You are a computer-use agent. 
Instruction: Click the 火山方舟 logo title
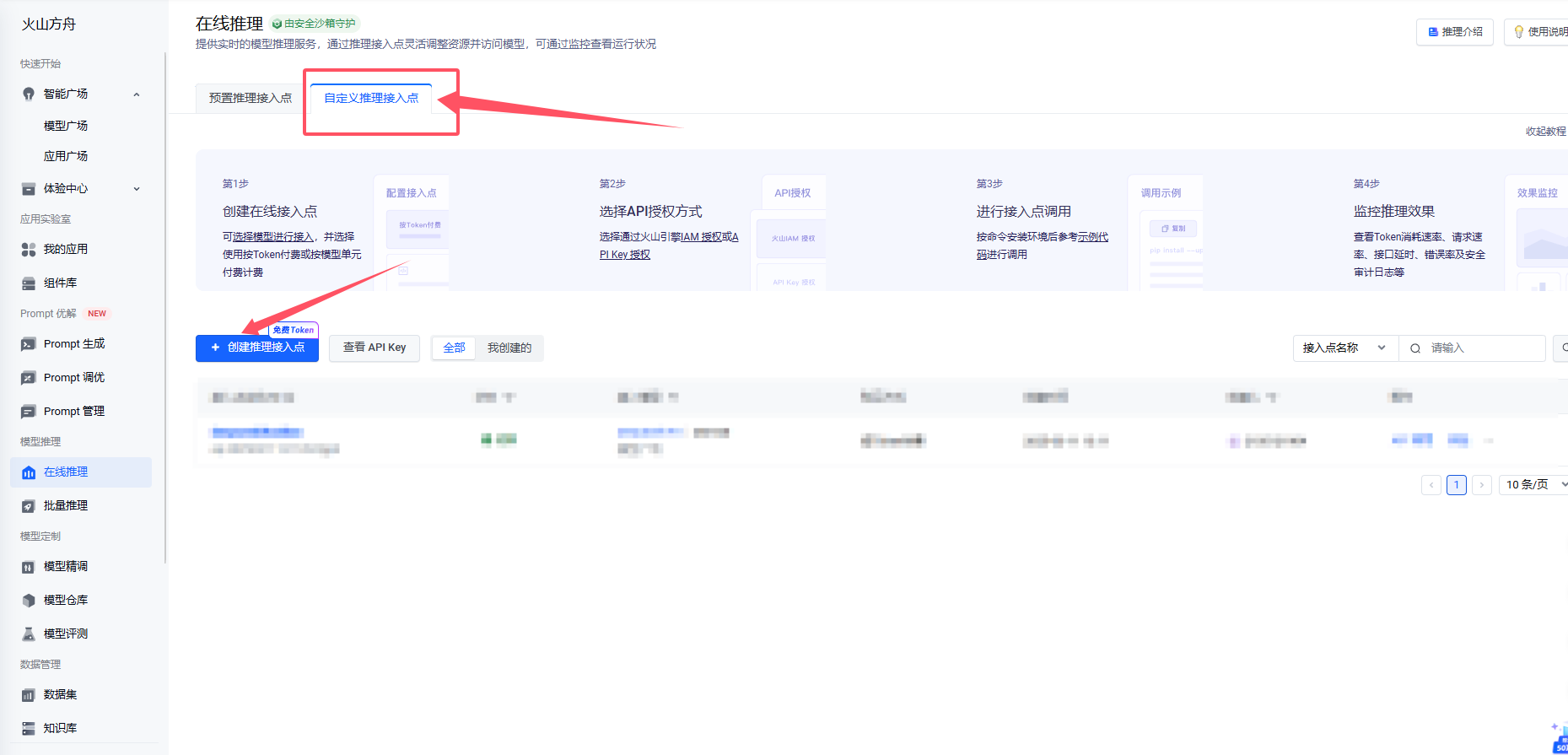tap(49, 24)
